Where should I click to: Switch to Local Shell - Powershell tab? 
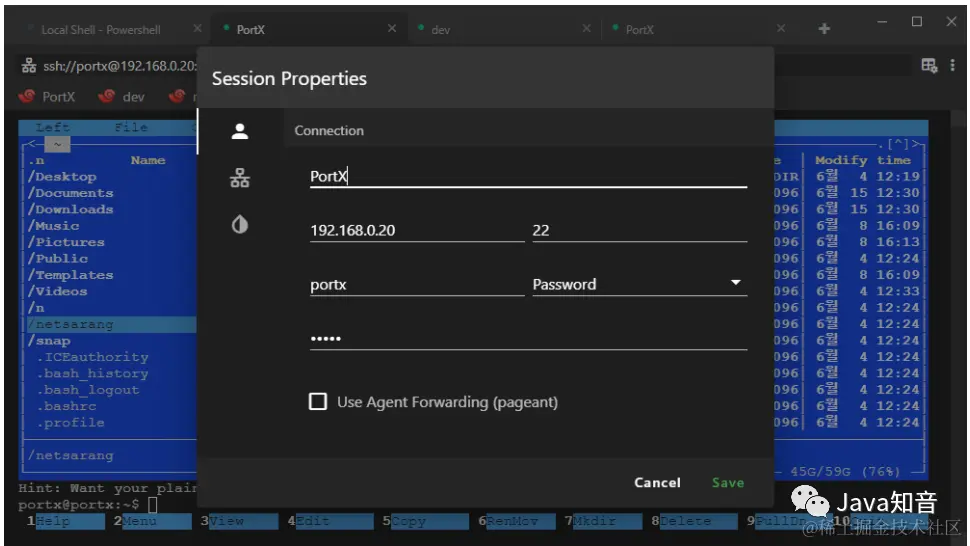[101, 30]
